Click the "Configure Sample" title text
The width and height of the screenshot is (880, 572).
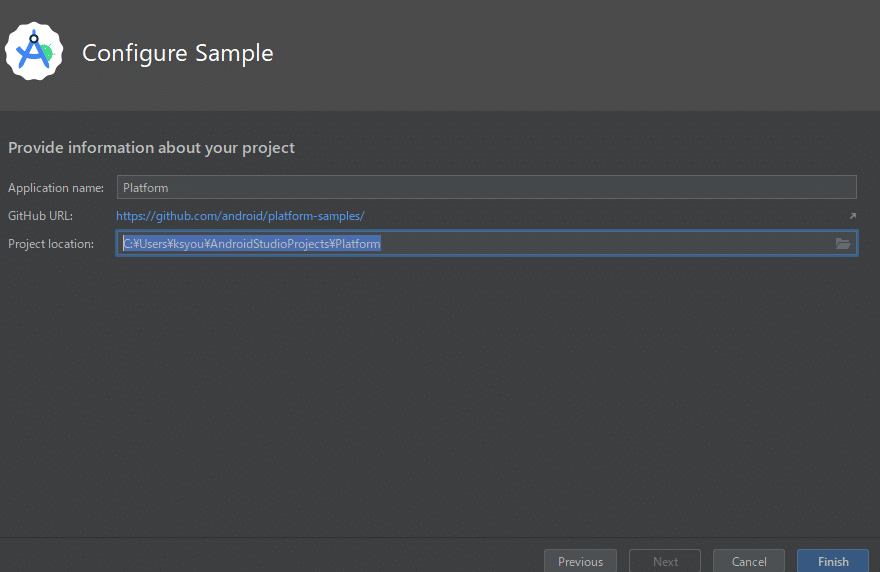point(177,53)
